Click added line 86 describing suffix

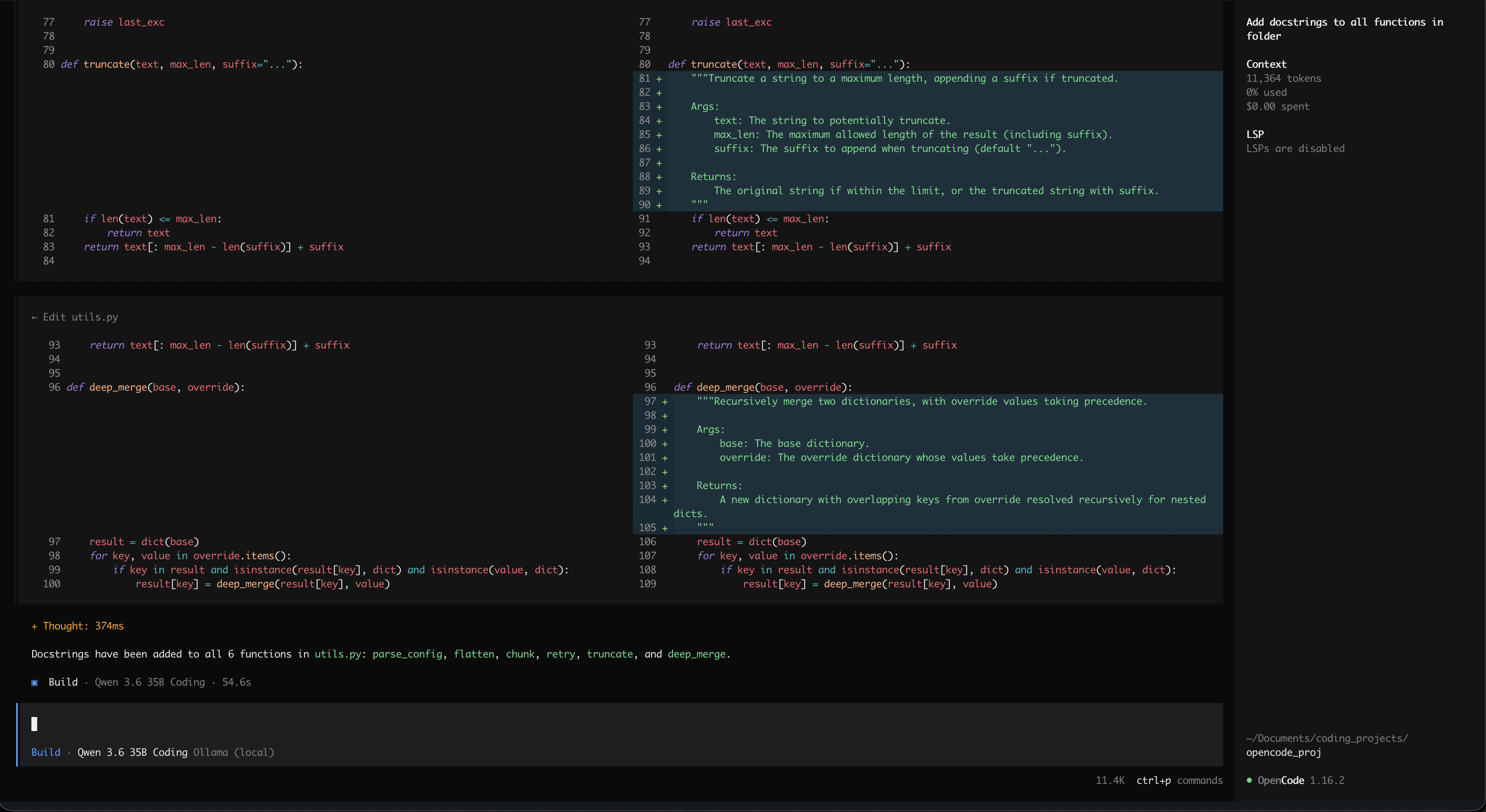(890, 148)
